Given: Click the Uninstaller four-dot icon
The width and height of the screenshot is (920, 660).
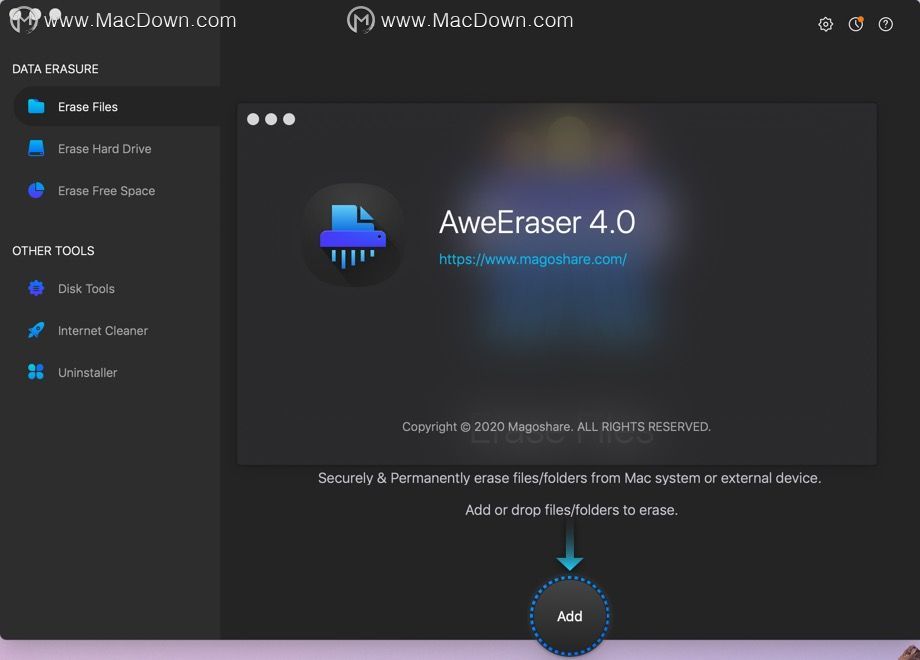Looking at the screenshot, I should pos(36,372).
